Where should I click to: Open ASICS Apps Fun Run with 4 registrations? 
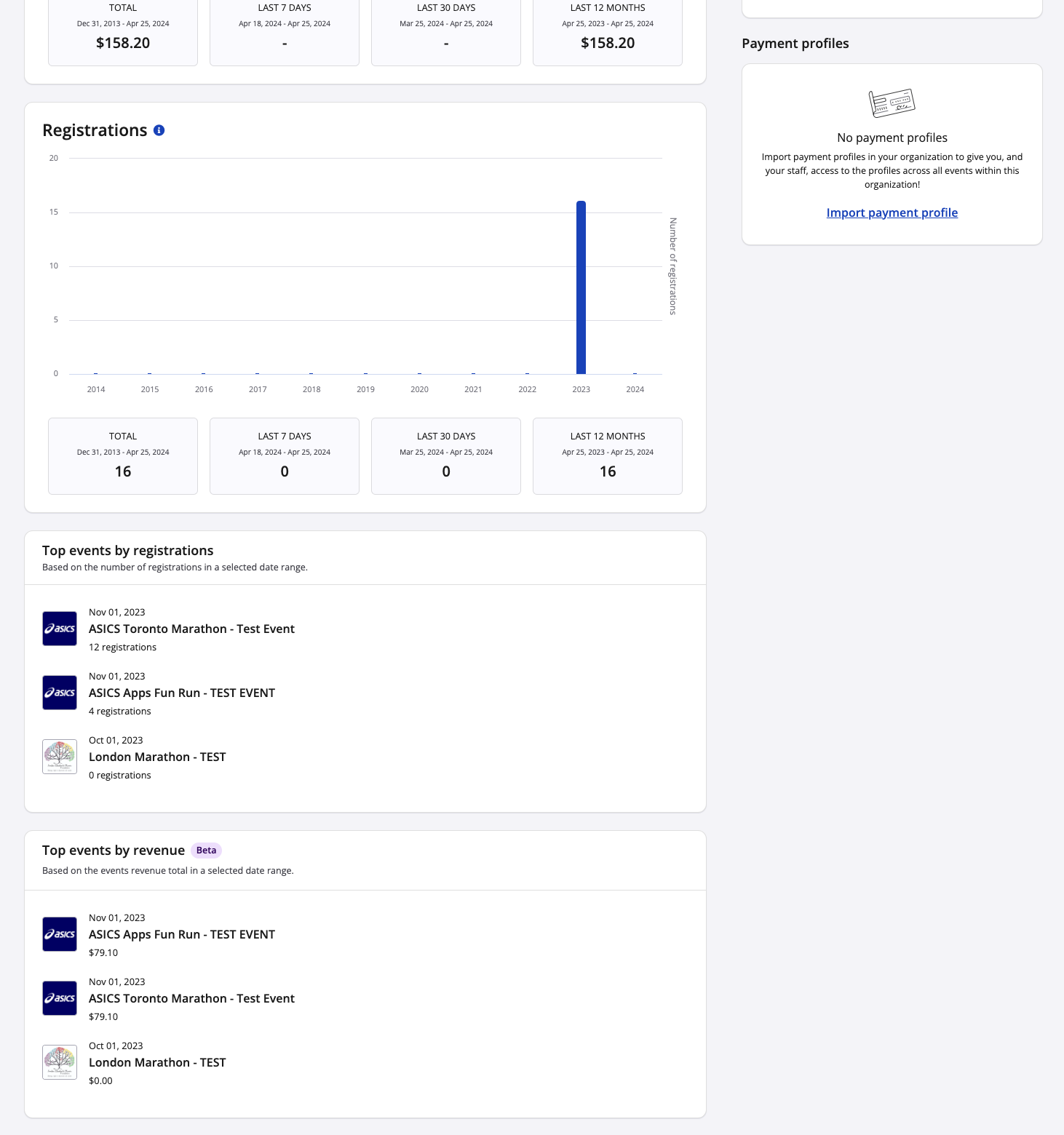182,693
